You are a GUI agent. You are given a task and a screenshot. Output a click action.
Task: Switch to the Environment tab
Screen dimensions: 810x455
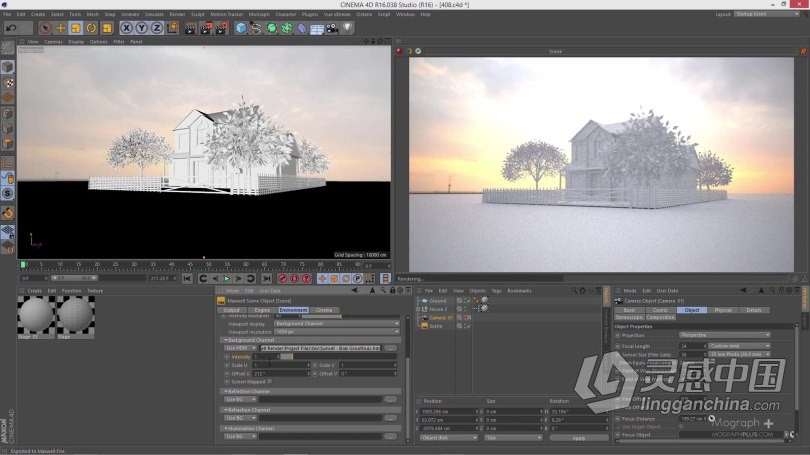(x=293, y=310)
